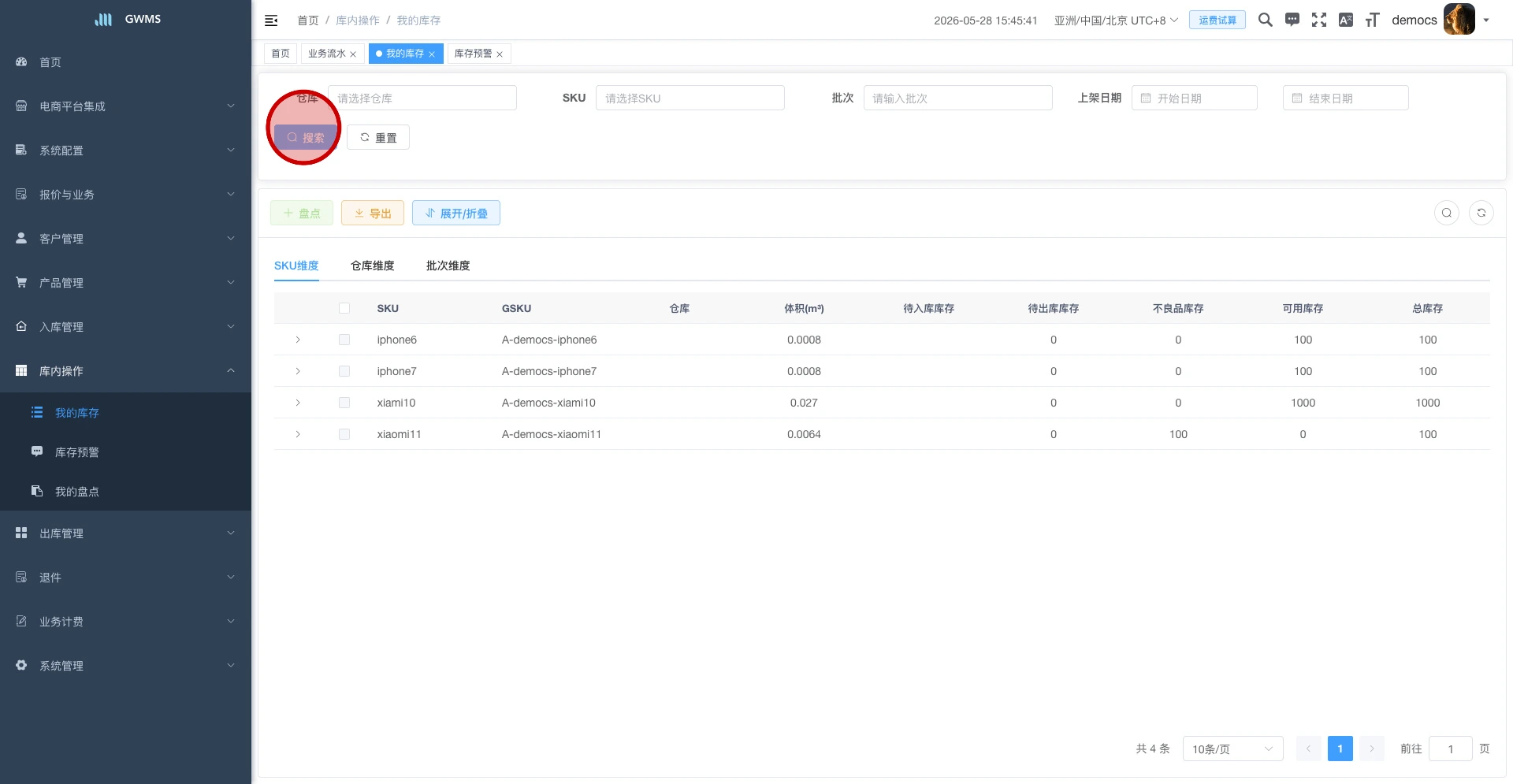
Task: Check the xiaomi11 row checkbox
Action: [x=344, y=434]
